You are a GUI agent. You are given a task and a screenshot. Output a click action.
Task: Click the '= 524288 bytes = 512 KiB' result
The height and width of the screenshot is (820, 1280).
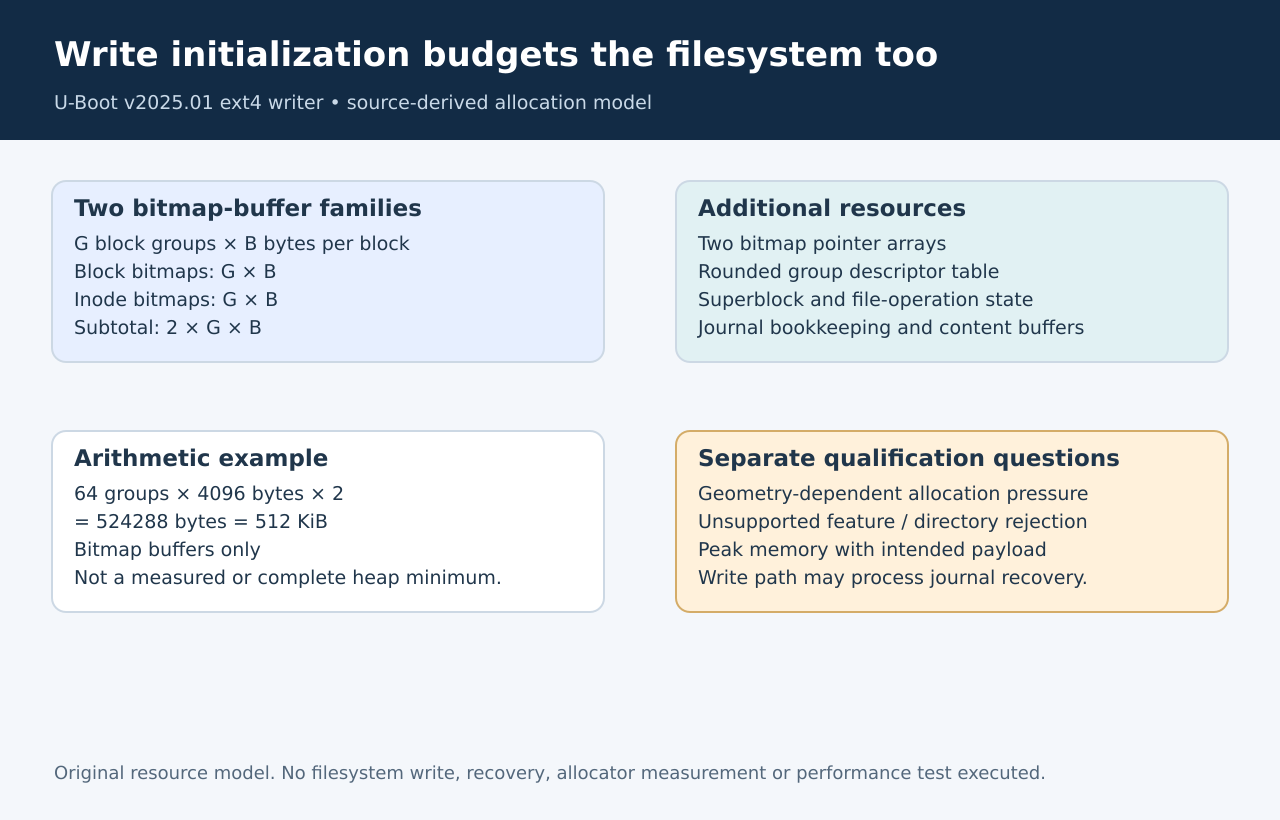tap(201, 522)
